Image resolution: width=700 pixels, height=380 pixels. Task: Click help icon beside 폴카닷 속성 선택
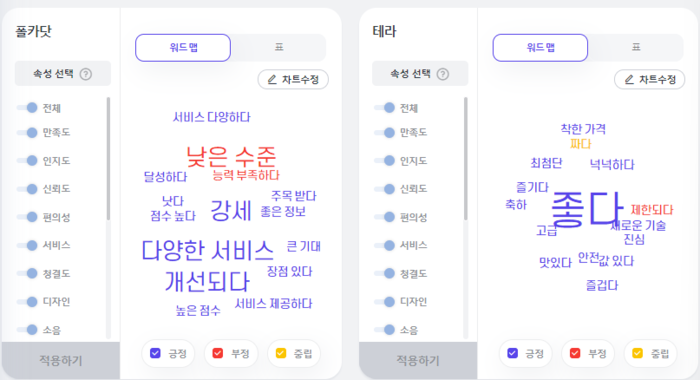tap(86, 74)
